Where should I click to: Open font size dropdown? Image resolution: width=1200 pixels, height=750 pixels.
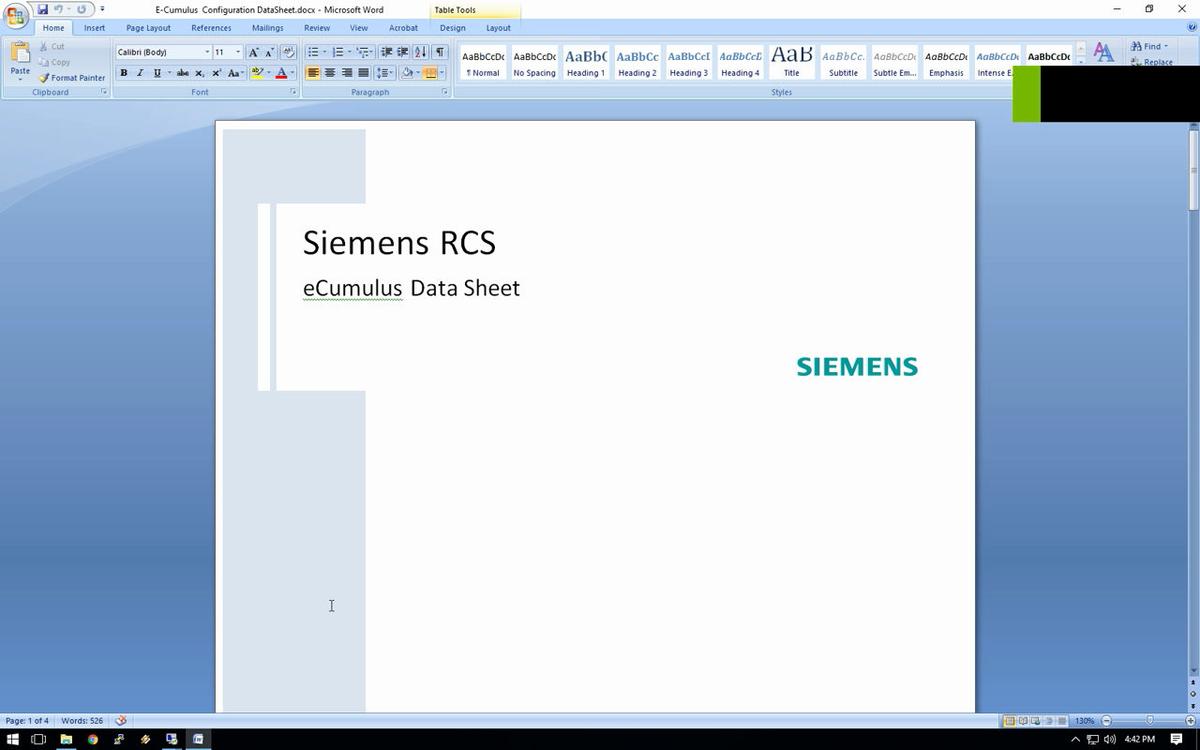tap(238, 52)
